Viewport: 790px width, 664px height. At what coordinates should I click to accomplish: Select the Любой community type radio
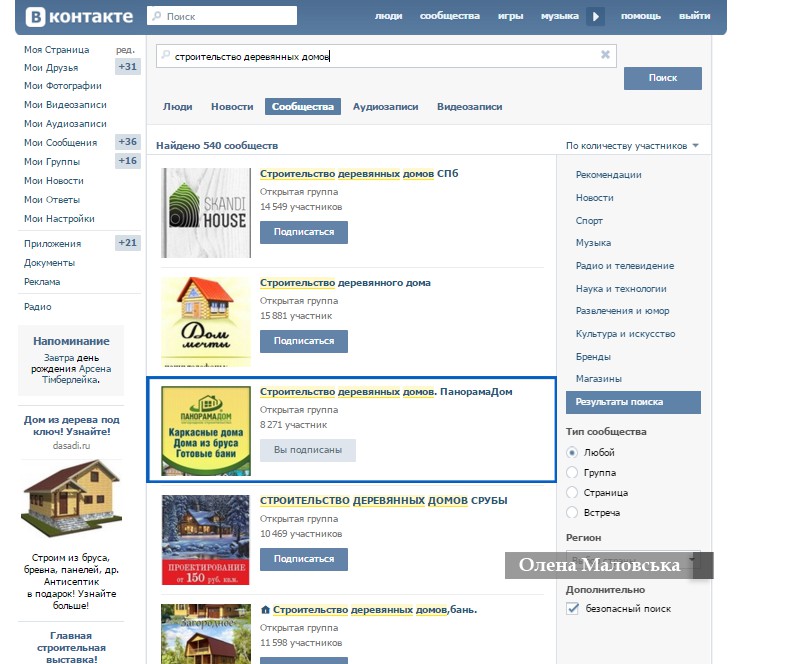[x=572, y=452]
